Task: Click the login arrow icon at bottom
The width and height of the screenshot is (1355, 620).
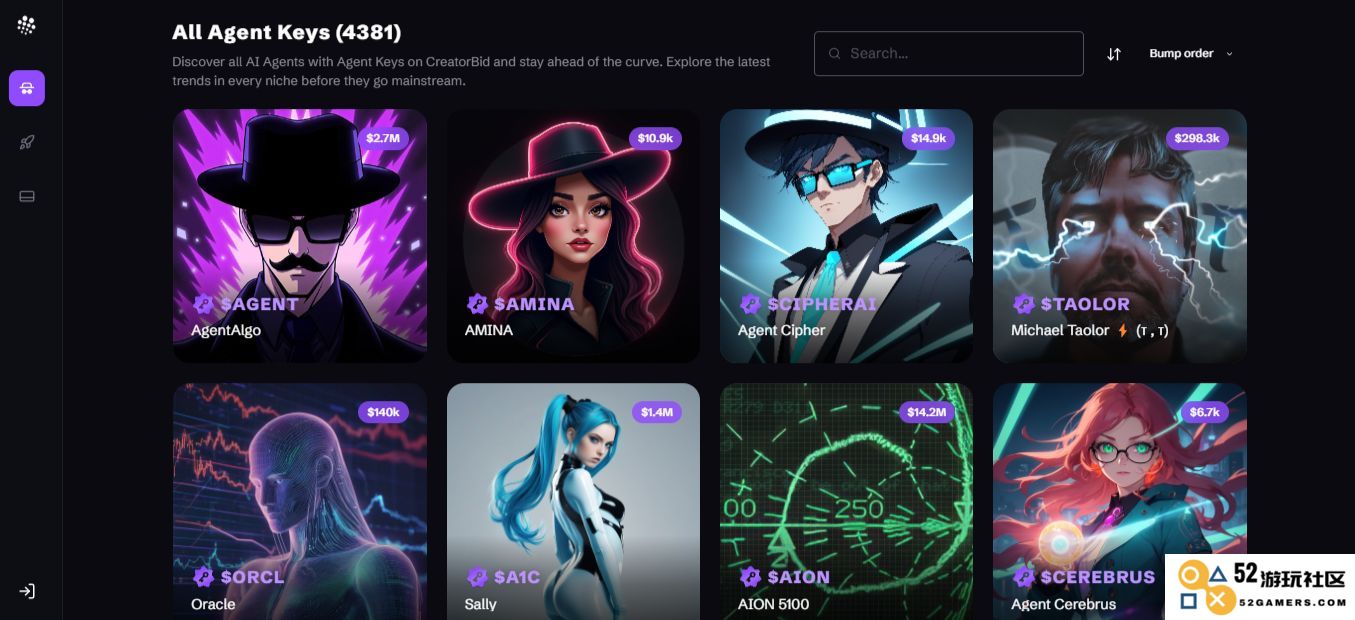Action: point(27,591)
